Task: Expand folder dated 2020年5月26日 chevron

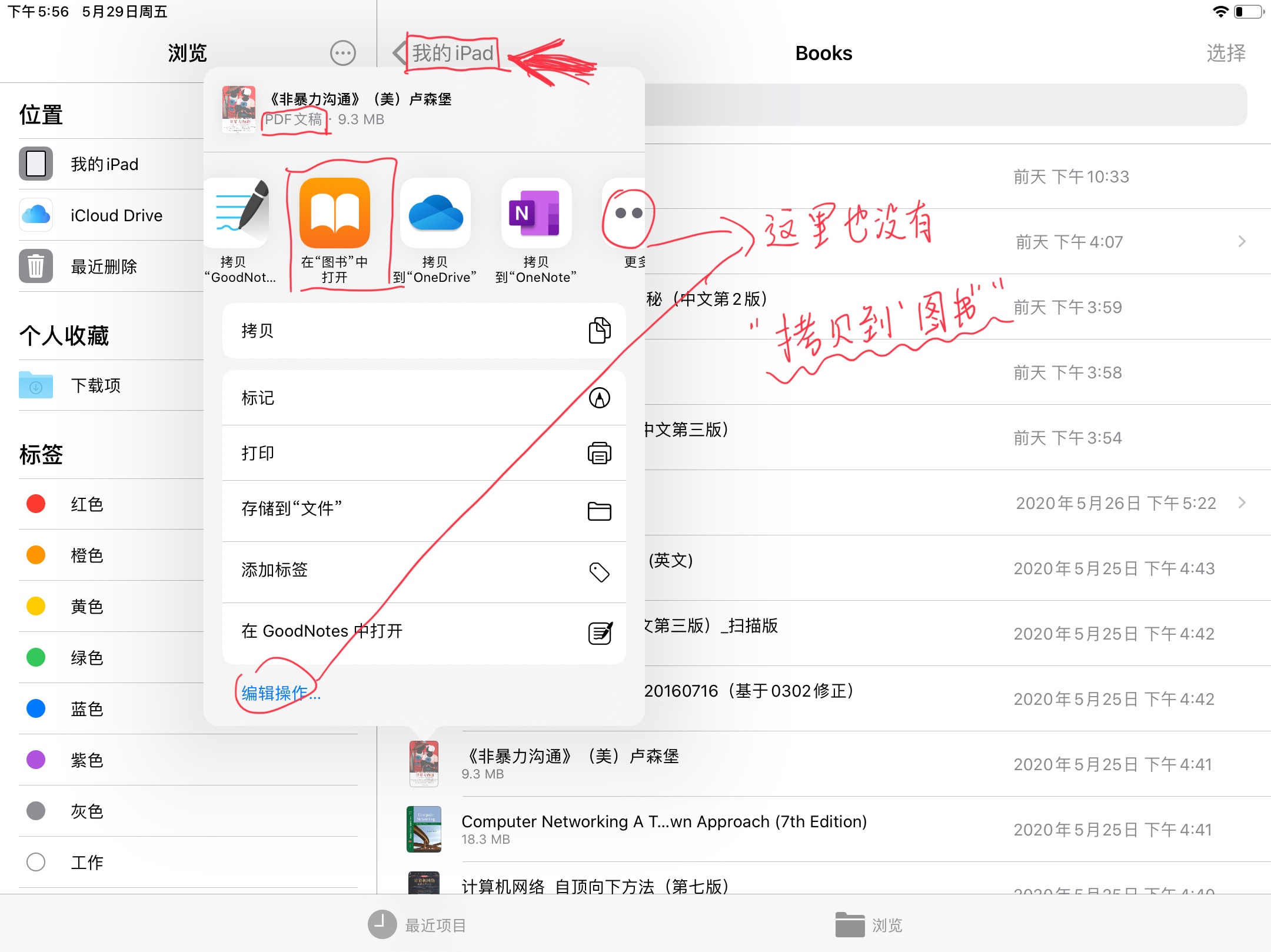Action: tap(1242, 502)
